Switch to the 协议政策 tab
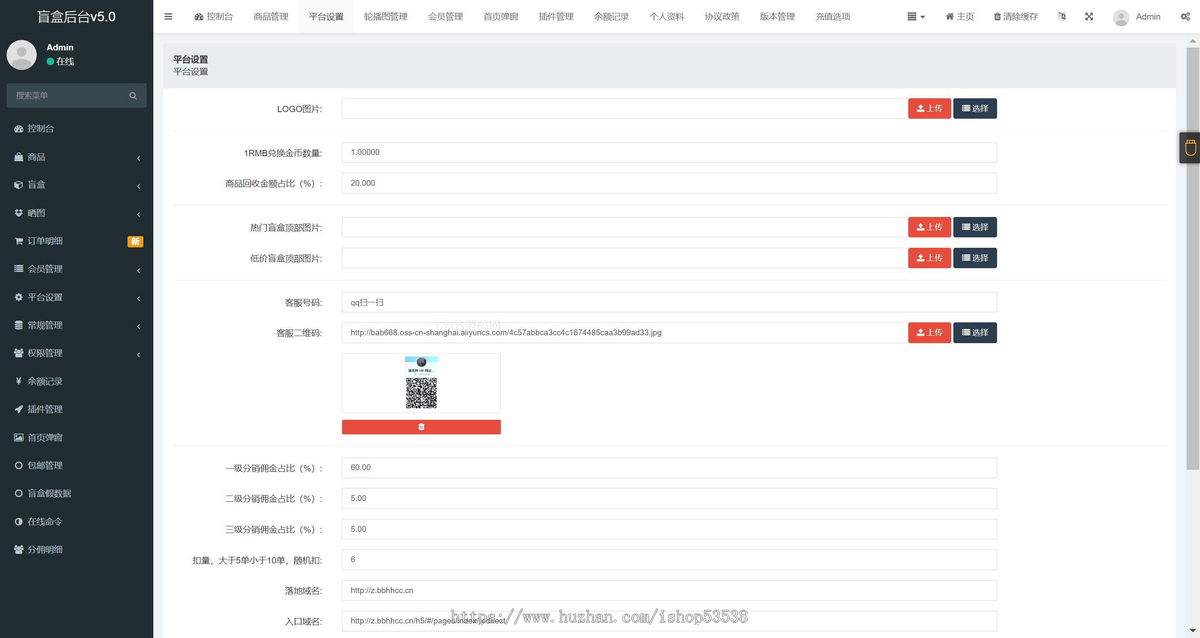 pos(722,17)
